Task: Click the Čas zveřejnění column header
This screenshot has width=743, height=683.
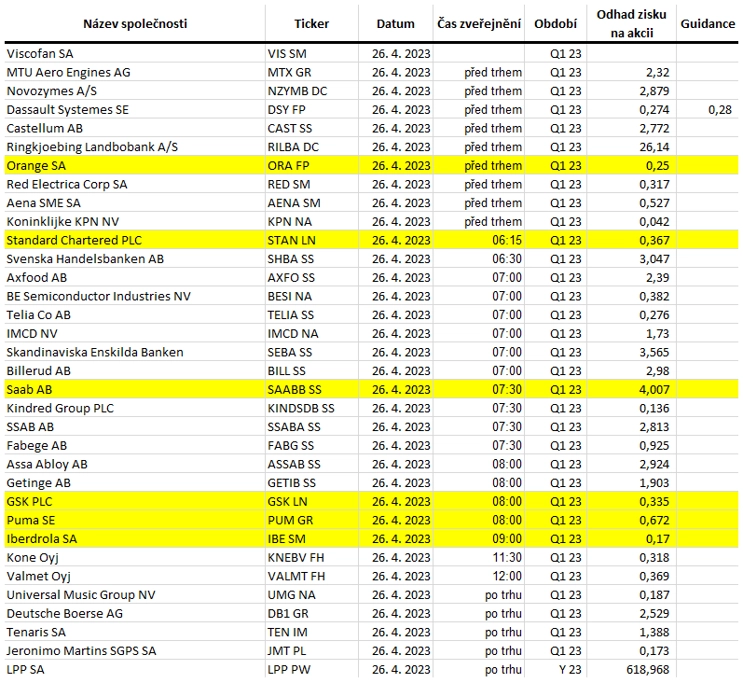Action: coord(479,24)
